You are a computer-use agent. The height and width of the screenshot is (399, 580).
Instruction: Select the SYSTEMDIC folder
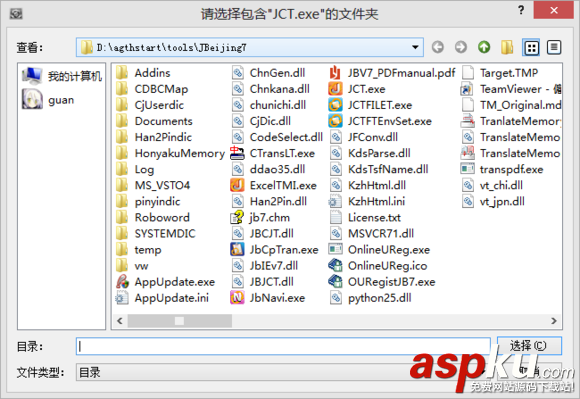pos(156,234)
